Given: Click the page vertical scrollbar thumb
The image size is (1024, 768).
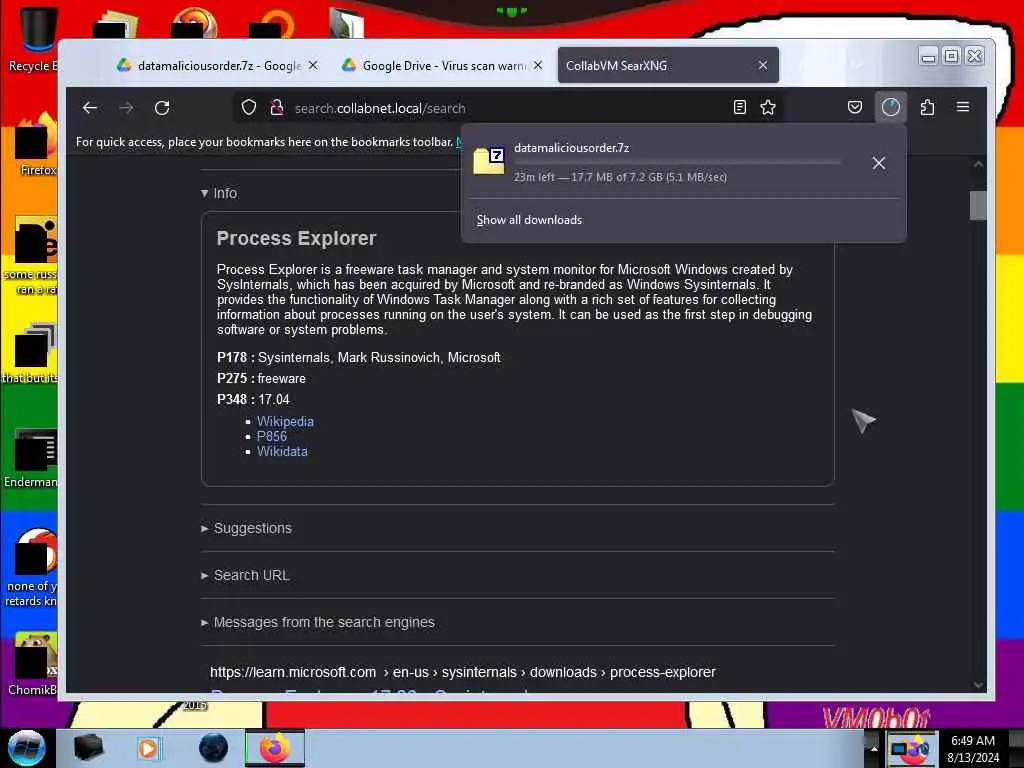Looking at the screenshot, I should (978, 206).
